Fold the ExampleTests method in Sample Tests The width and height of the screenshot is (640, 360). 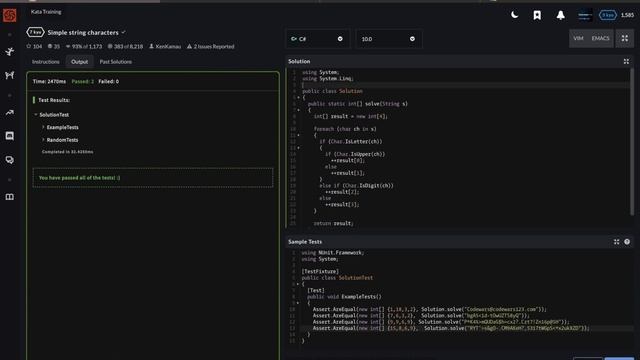(298, 303)
